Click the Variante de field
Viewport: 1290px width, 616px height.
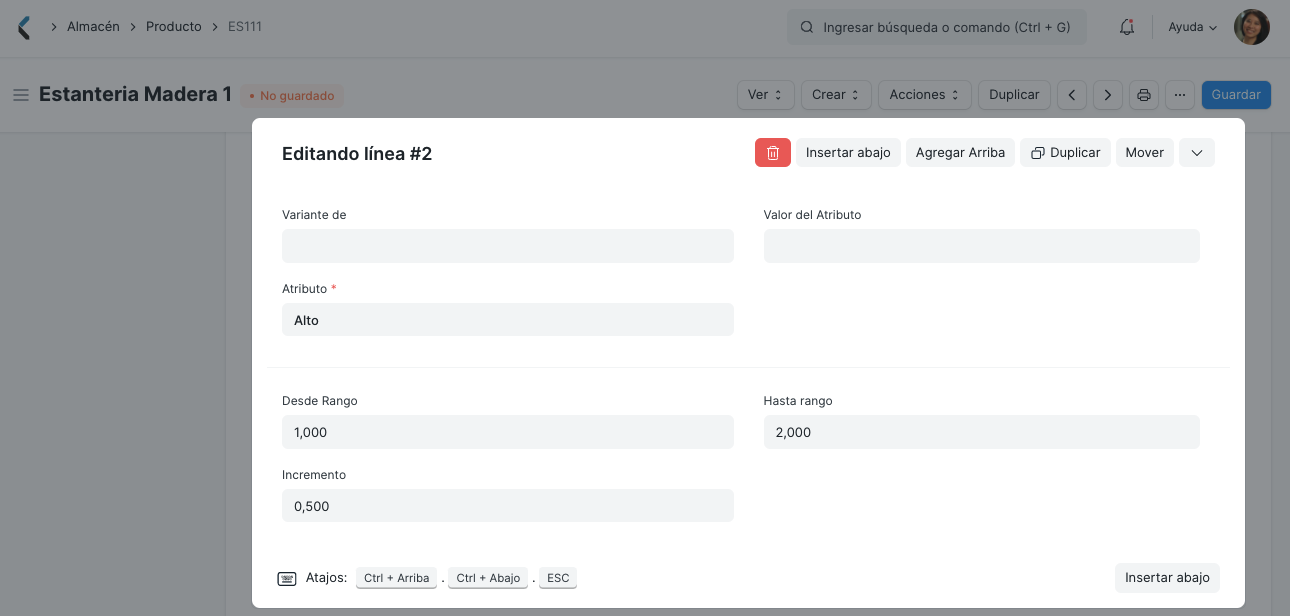coord(508,246)
